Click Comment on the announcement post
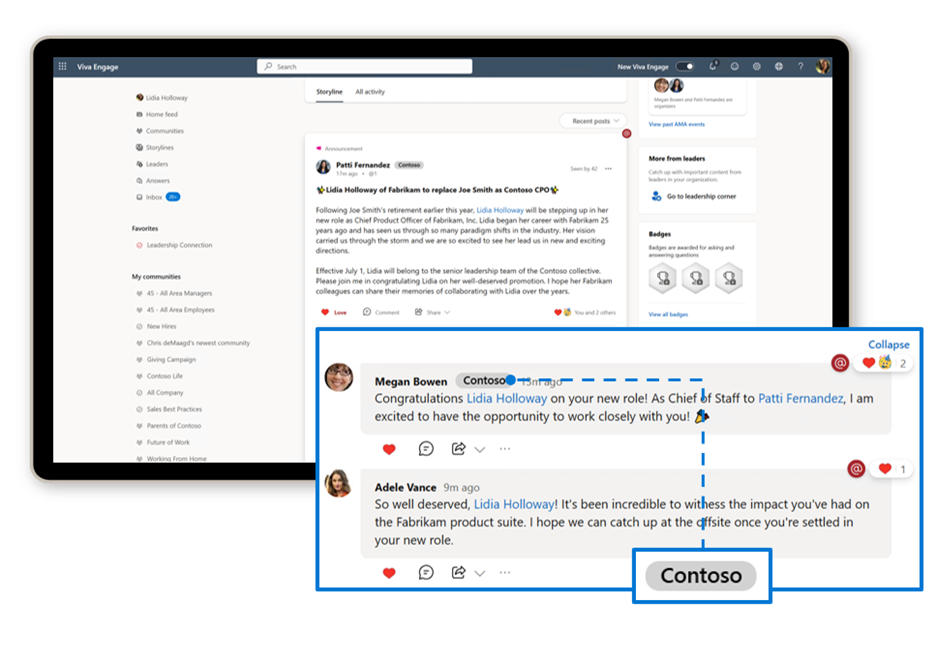The width and height of the screenshot is (936, 663). tap(381, 312)
